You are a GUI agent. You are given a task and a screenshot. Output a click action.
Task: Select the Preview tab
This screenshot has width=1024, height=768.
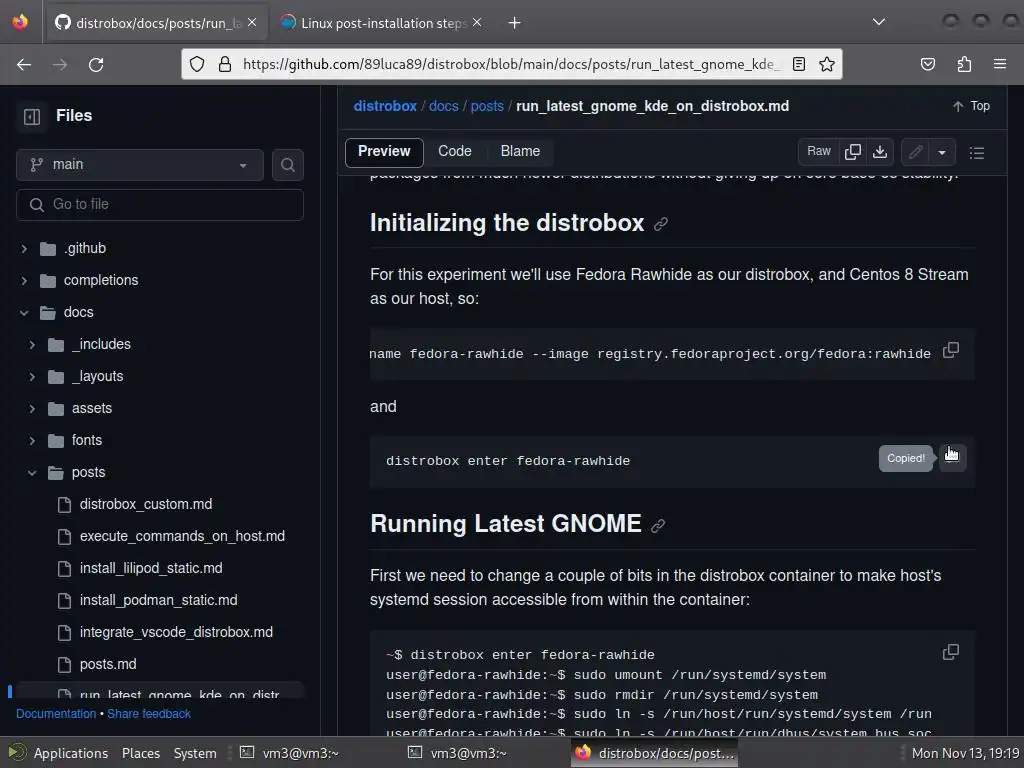pos(384,152)
